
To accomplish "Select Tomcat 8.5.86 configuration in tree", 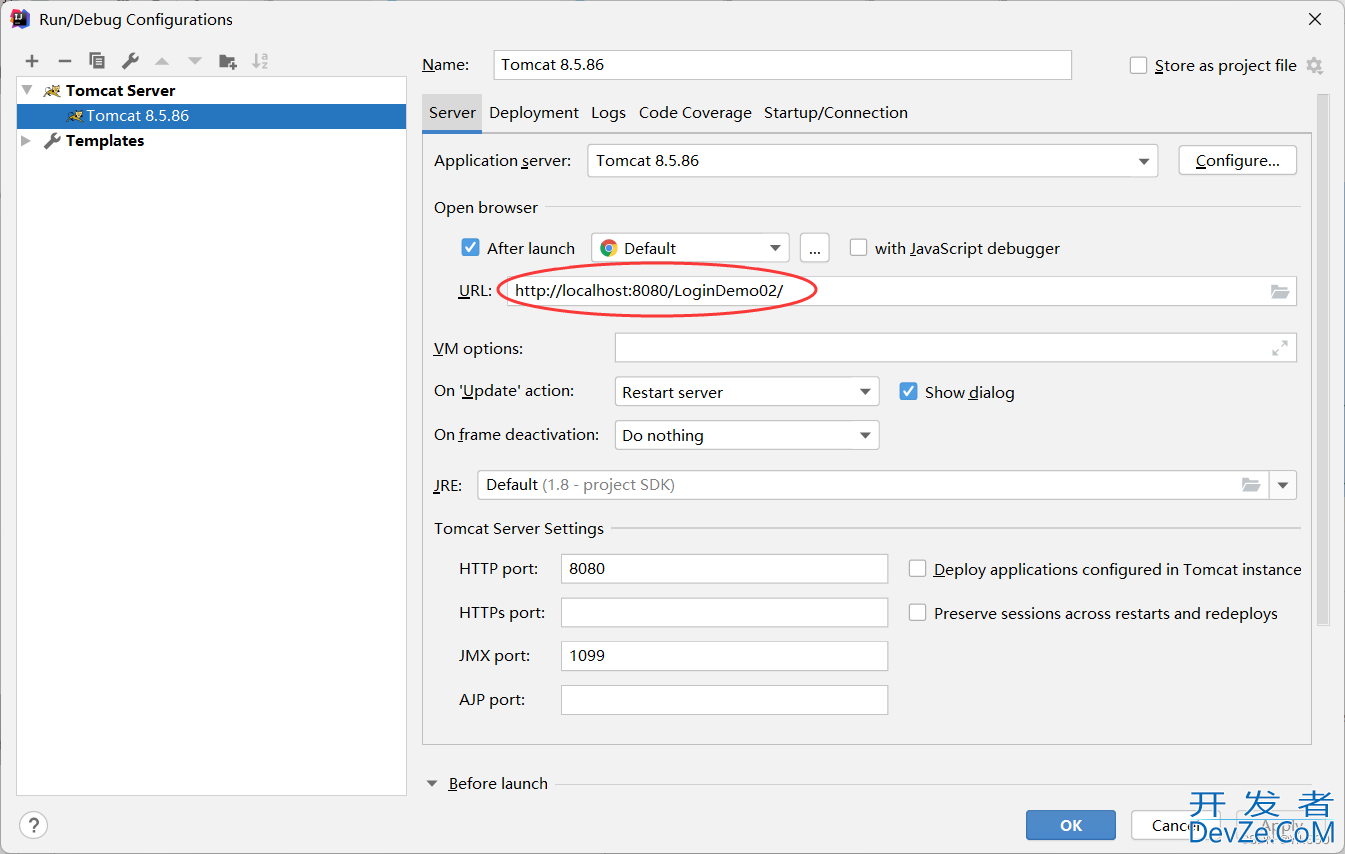I will [211, 115].
